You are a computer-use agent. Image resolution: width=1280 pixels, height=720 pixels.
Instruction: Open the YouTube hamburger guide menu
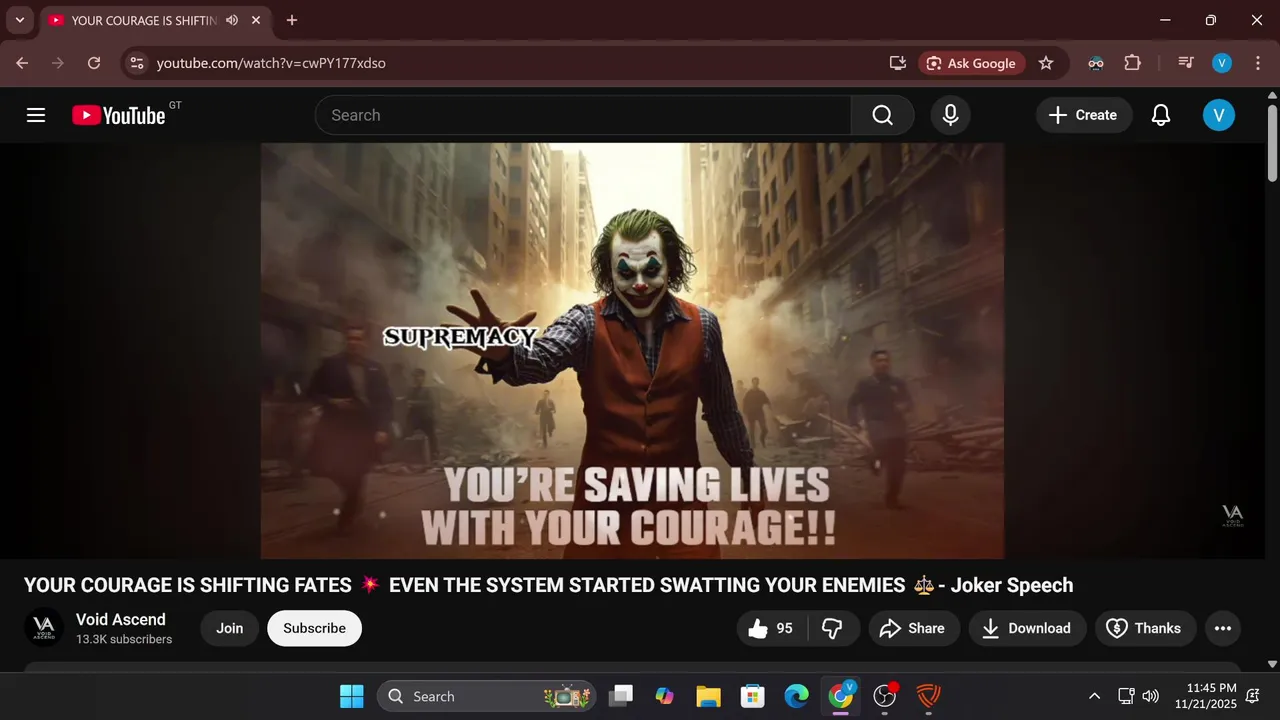click(x=36, y=115)
